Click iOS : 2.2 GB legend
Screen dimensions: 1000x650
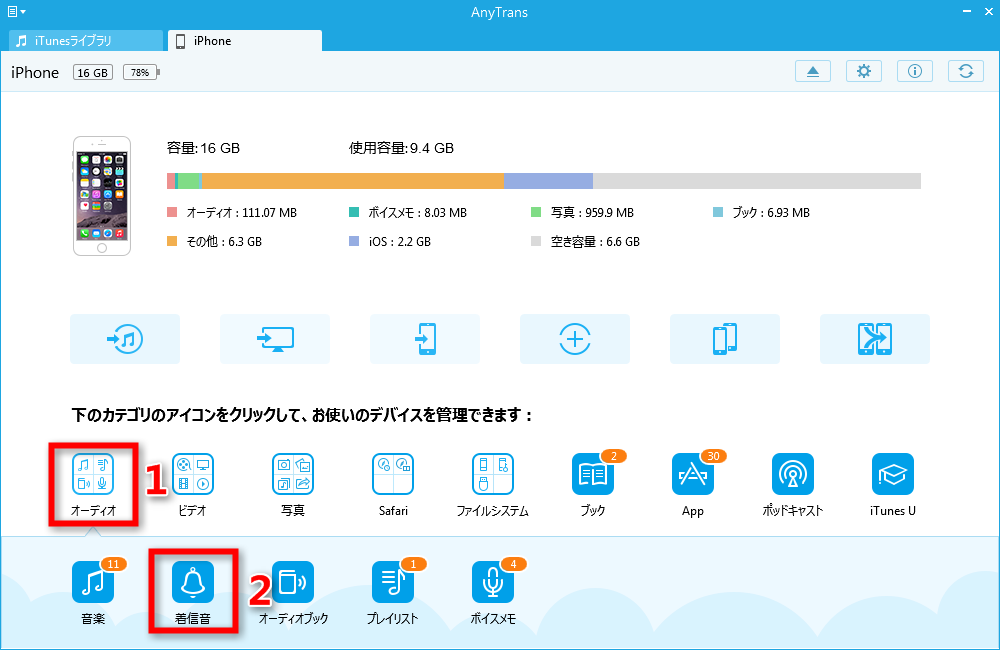390,242
